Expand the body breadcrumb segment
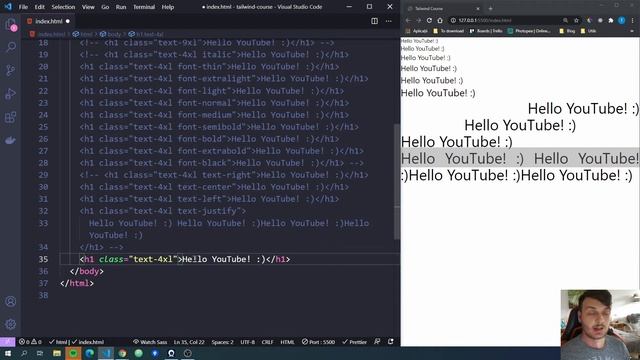 tap(111, 34)
